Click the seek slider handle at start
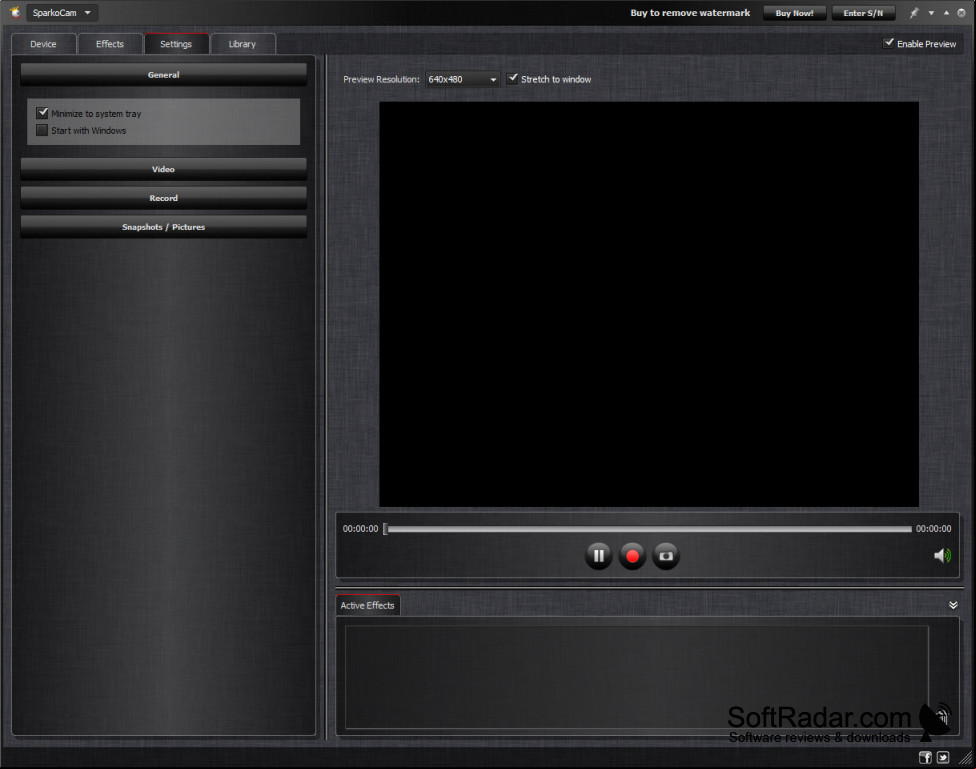The height and width of the screenshot is (769, 976). pos(385,529)
